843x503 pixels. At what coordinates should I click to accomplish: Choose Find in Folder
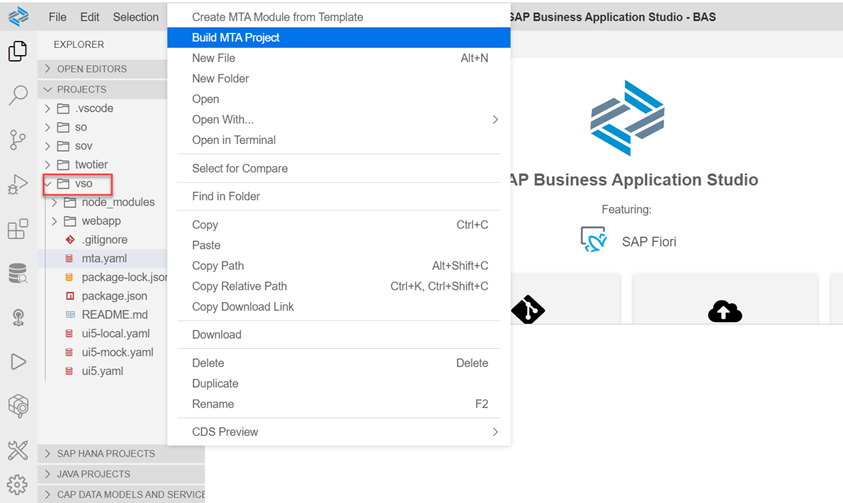tap(339, 196)
